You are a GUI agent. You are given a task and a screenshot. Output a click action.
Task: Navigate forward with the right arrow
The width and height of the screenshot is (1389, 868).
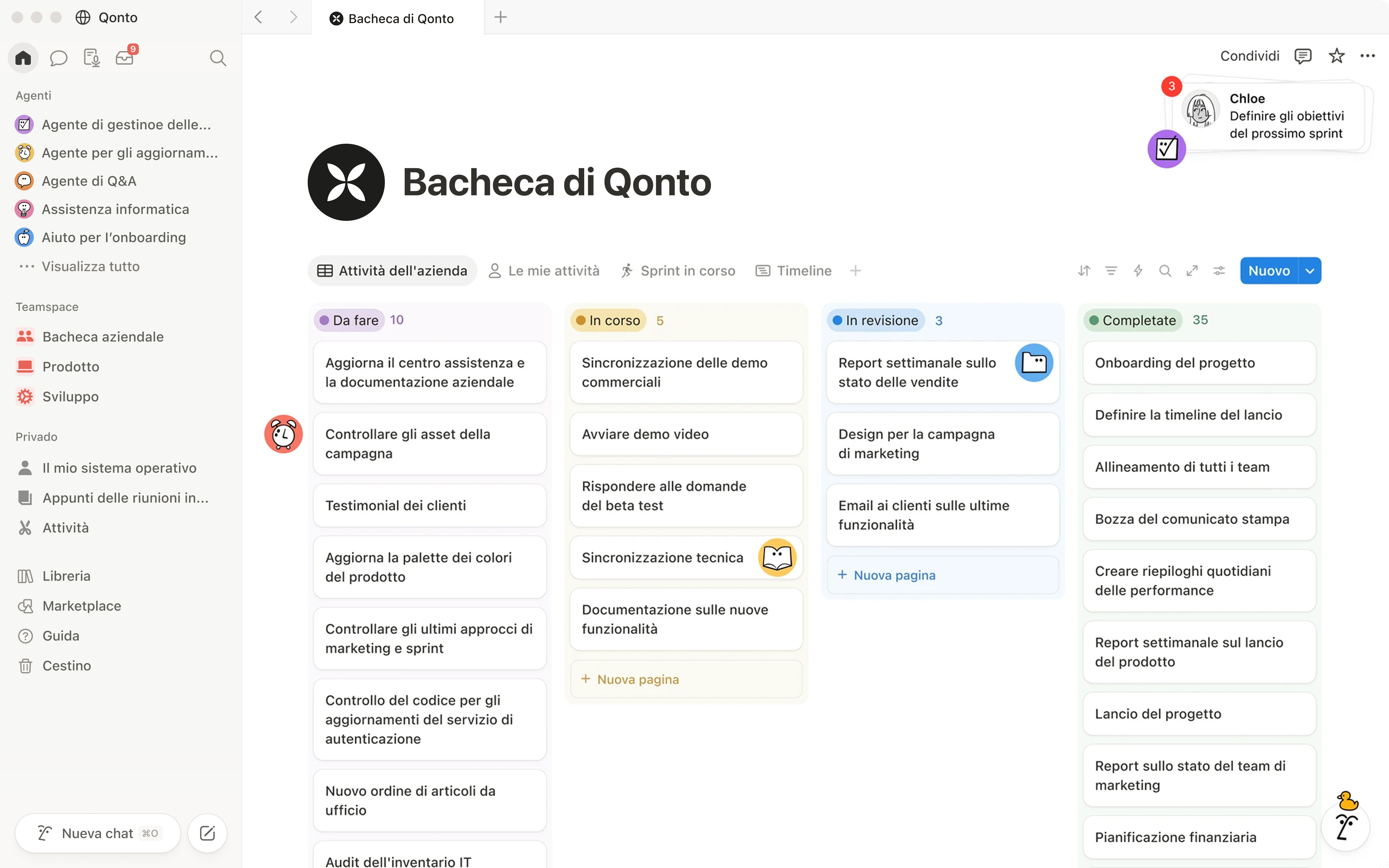pos(293,17)
